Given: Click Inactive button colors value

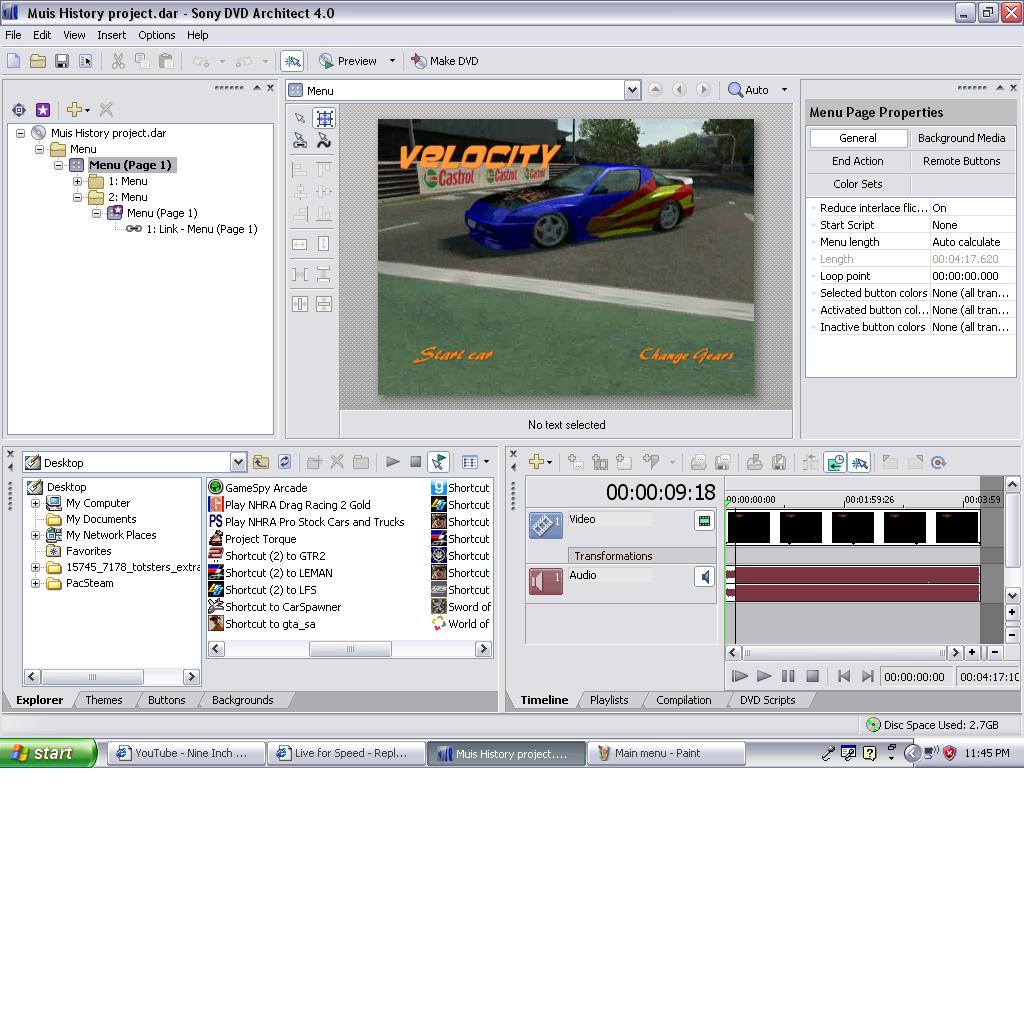Looking at the screenshot, I should click(x=972, y=327).
